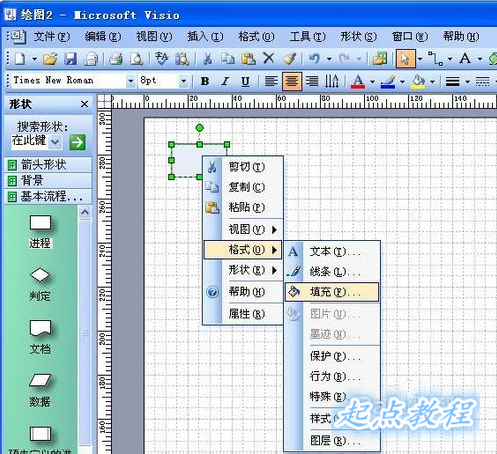The width and height of the screenshot is (497, 454).
Task: Click the Copy icon in the toolbar
Action: point(228,59)
